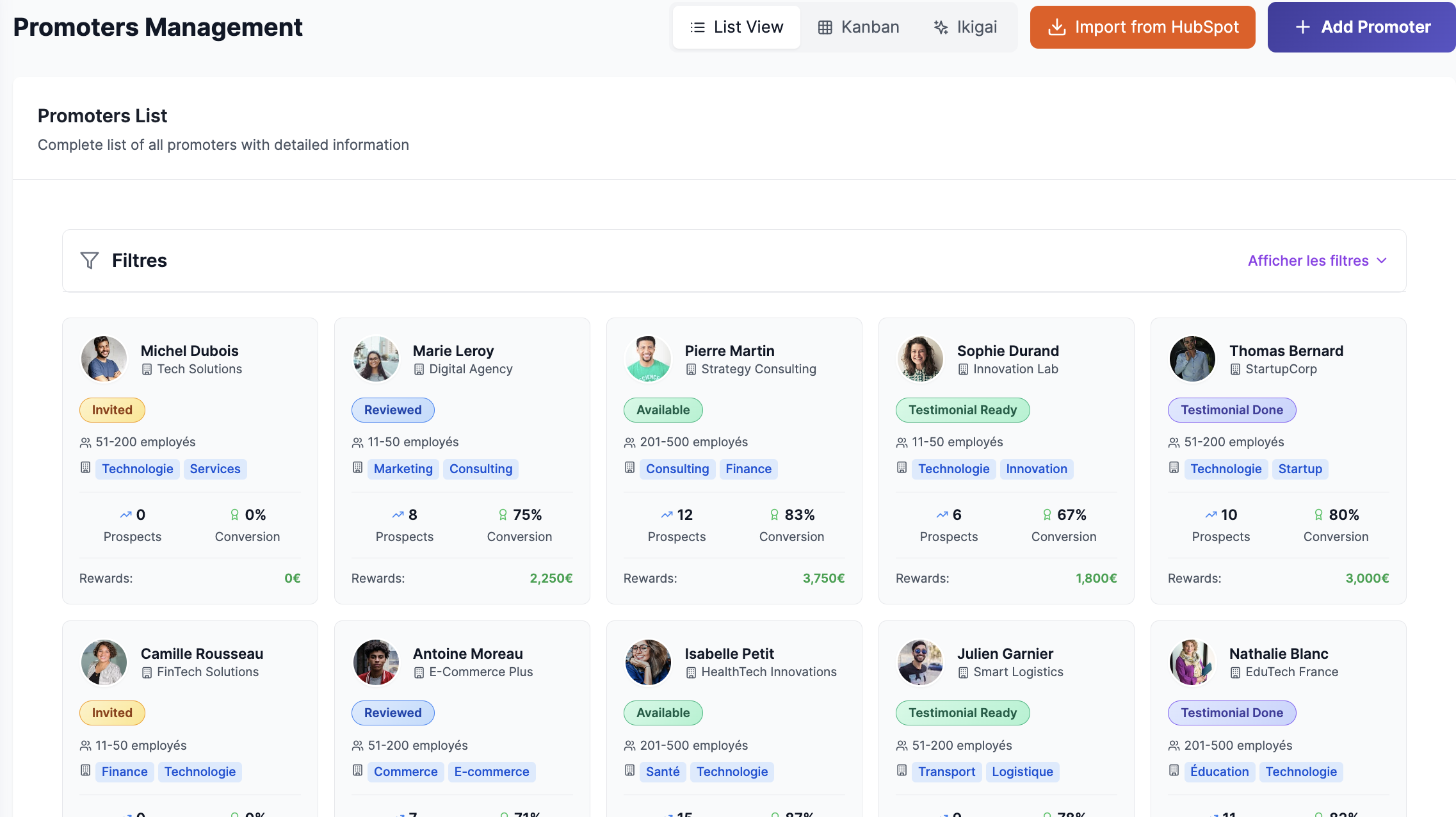
Task: Click Isabelle Petit's avatar
Action: [x=648, y=662]
